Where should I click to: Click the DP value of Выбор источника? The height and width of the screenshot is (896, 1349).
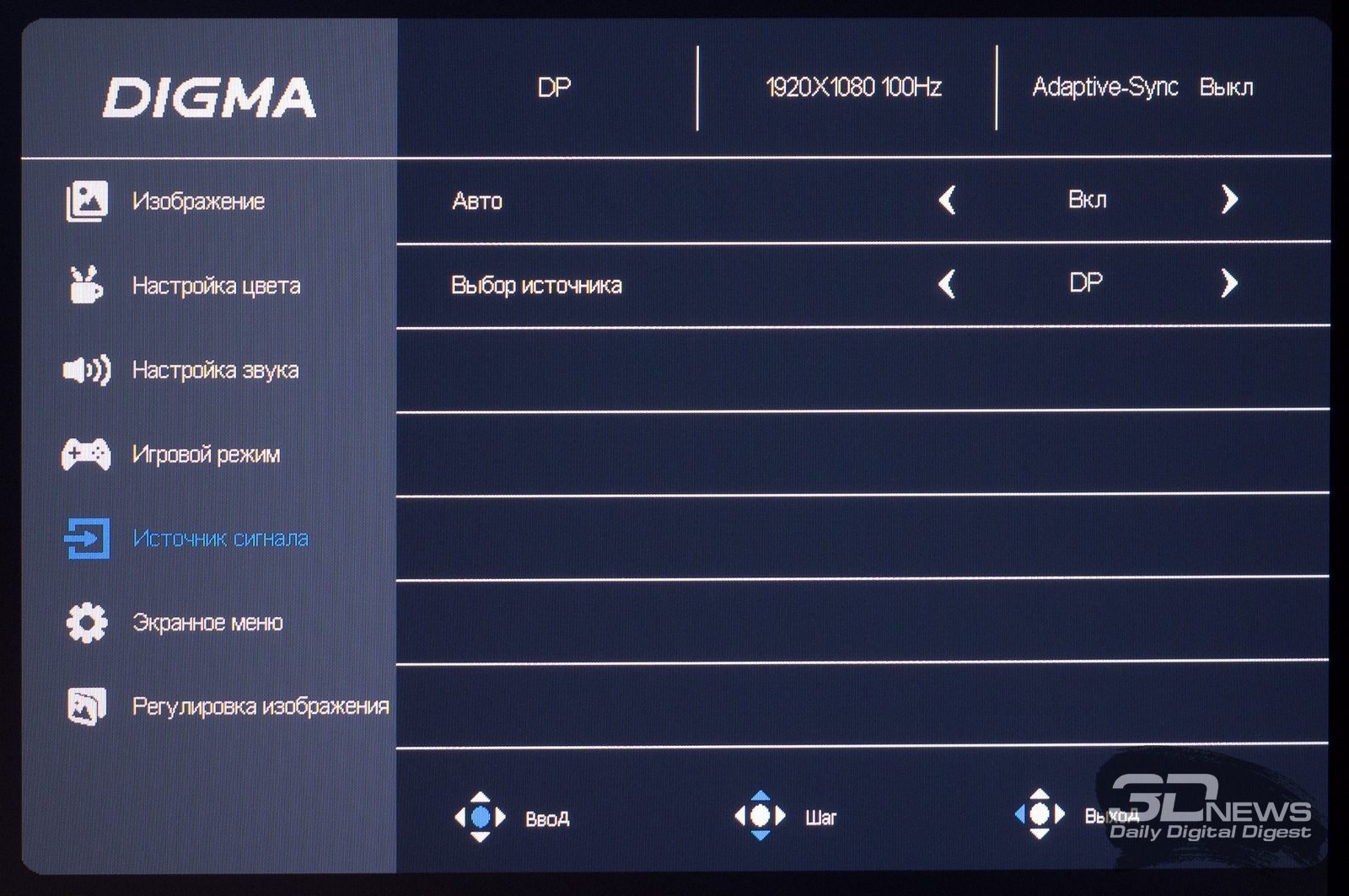[x=1086, y=282]
